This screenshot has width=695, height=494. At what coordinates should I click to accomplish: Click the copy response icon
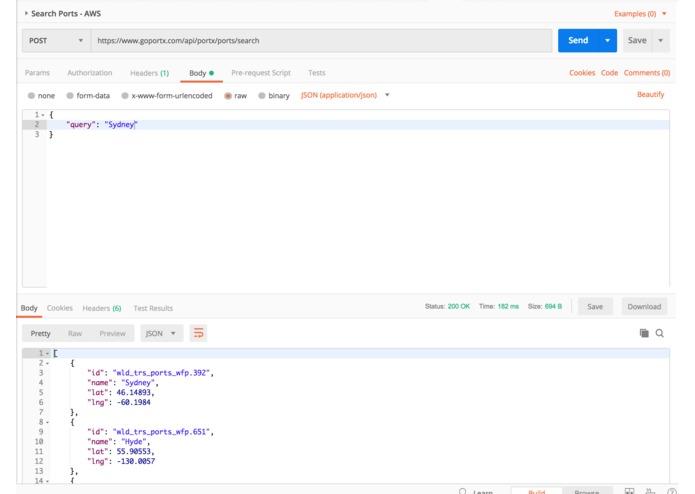pyautogui.click(x=644, y=333)
